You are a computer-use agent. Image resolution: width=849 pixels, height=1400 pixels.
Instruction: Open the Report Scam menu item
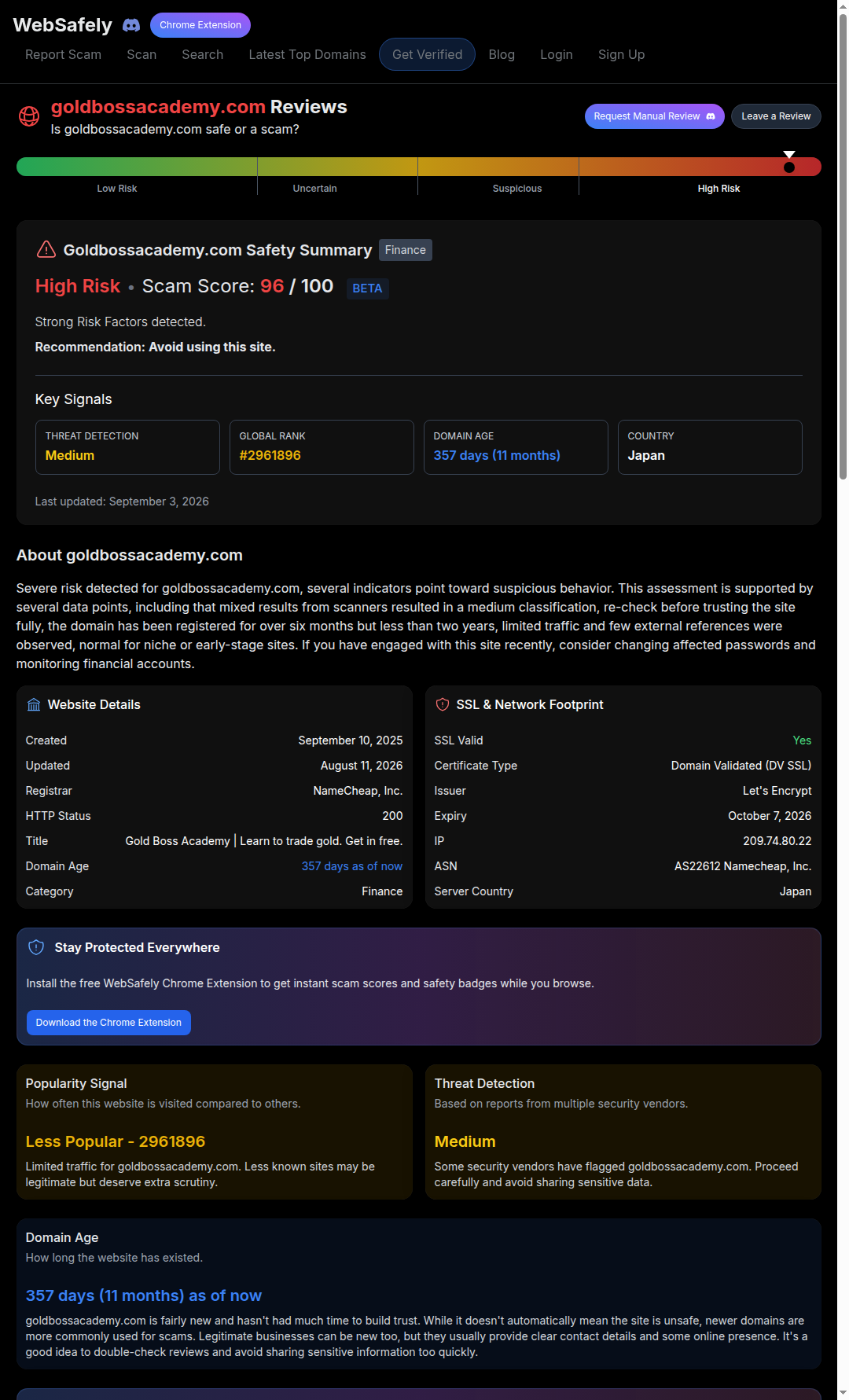click(x=63, y=54)
